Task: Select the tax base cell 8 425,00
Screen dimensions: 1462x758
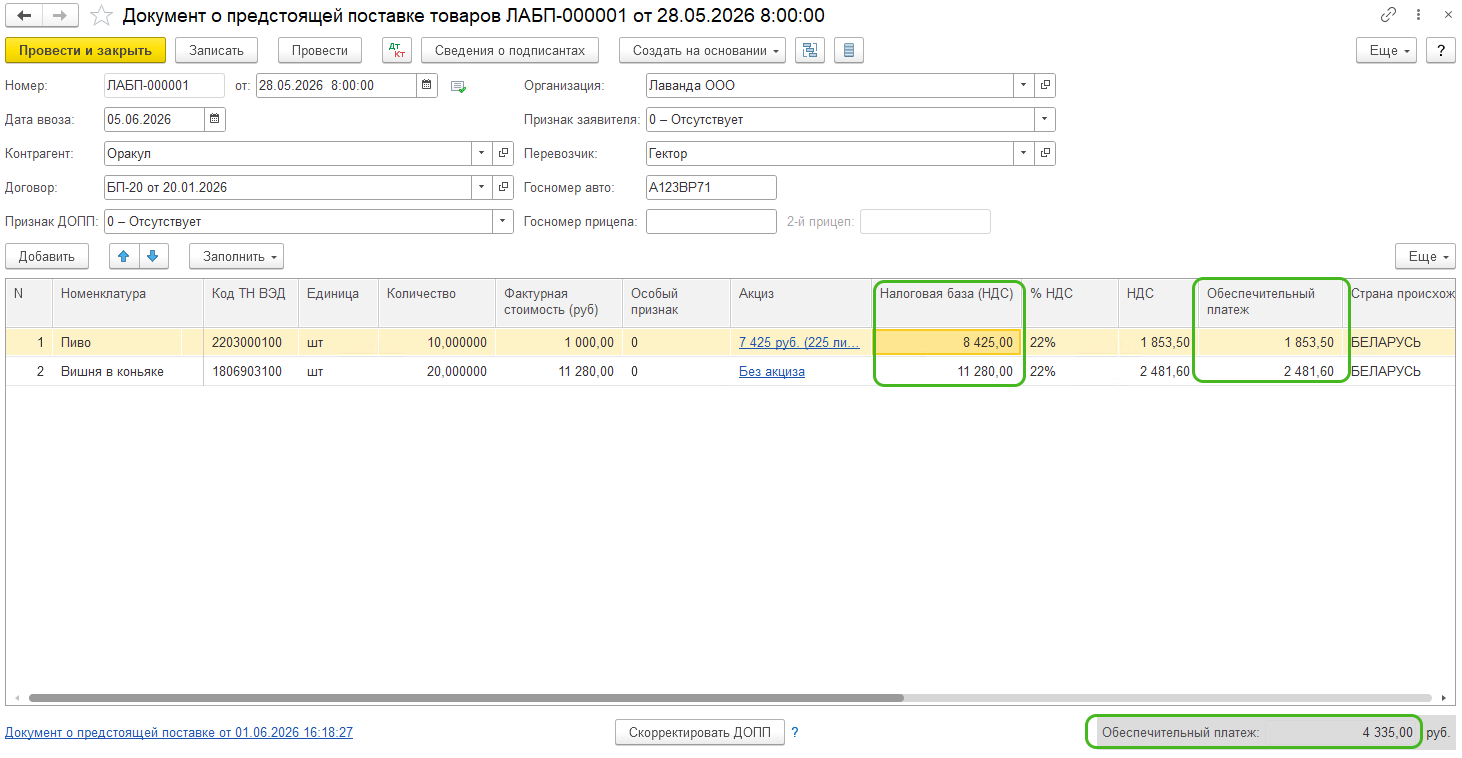Action: tap(947, 342)
